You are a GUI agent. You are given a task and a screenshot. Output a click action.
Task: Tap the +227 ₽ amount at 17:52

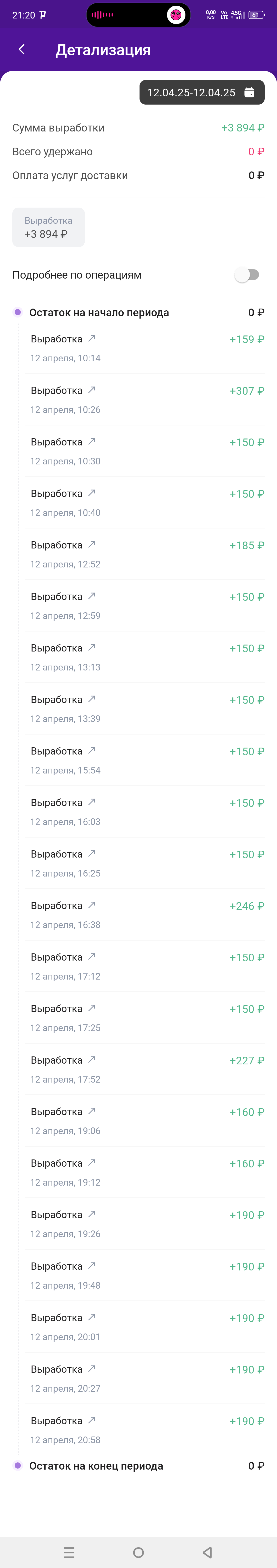pos(246,1060)
